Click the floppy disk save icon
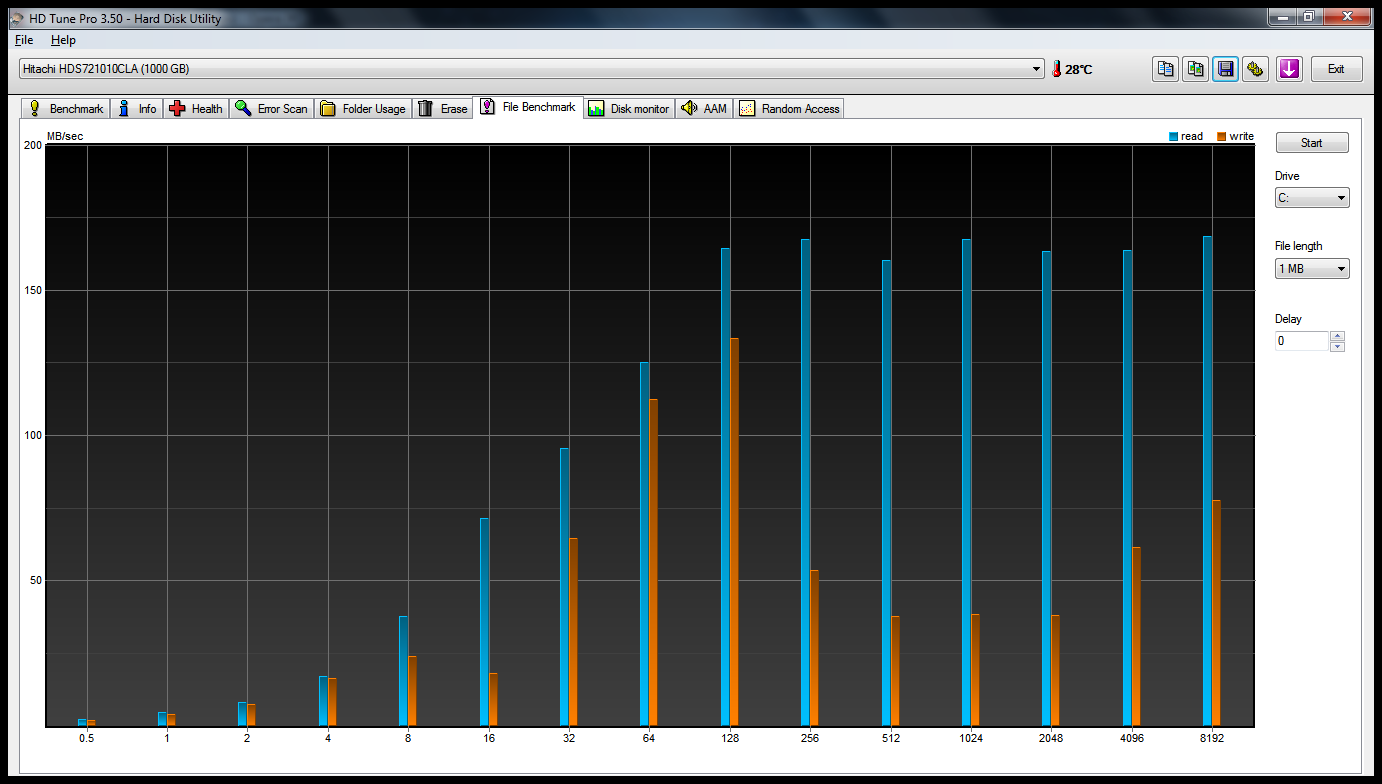 coord(1225,69)
